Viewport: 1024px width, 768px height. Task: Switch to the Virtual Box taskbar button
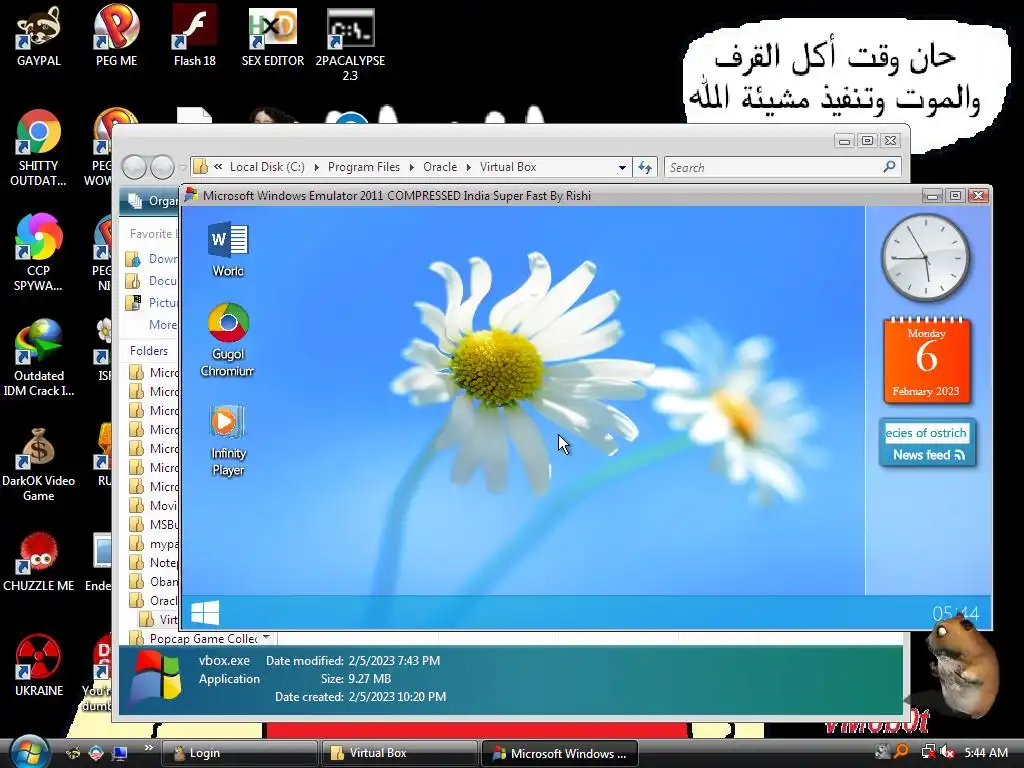[399, 753]
